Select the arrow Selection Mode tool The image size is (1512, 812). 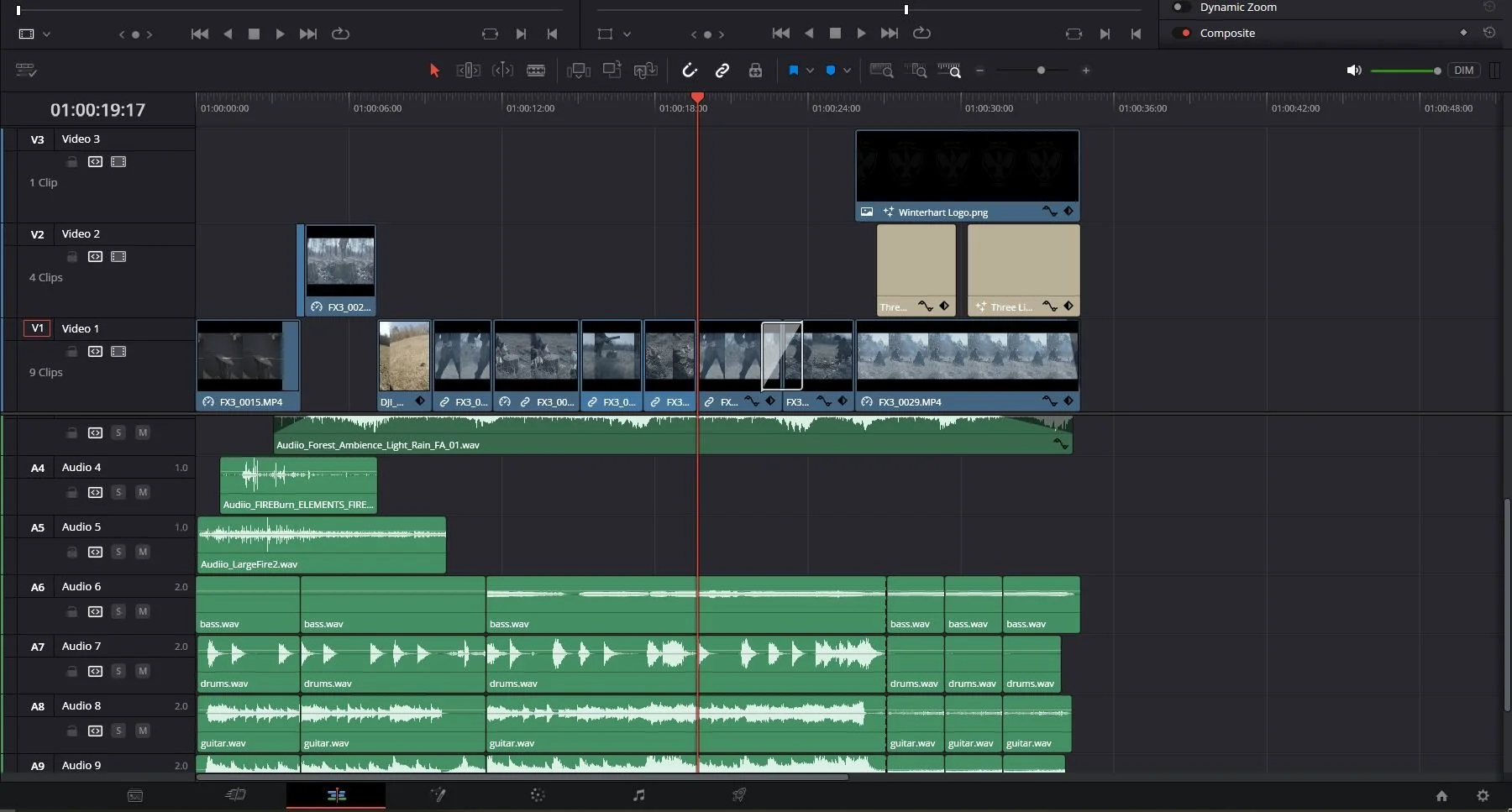[434, 71]
